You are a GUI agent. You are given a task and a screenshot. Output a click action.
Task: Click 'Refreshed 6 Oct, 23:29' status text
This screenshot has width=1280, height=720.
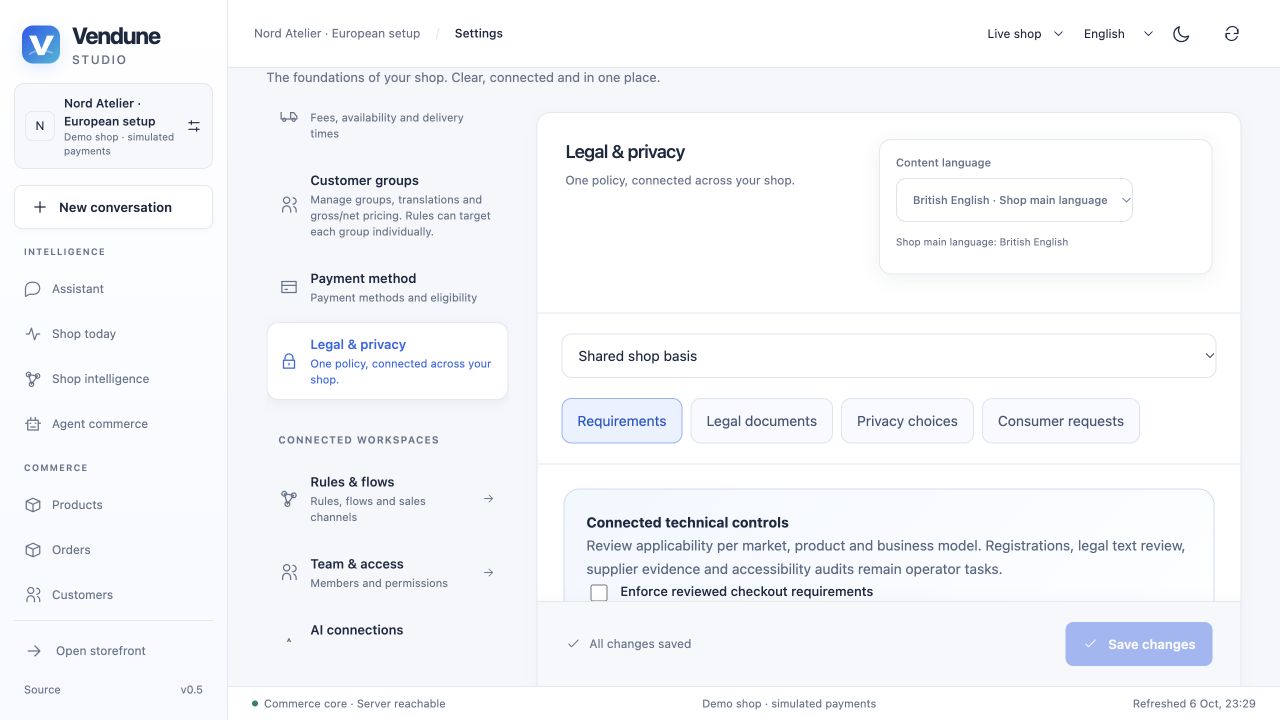tap(1194, 704)
